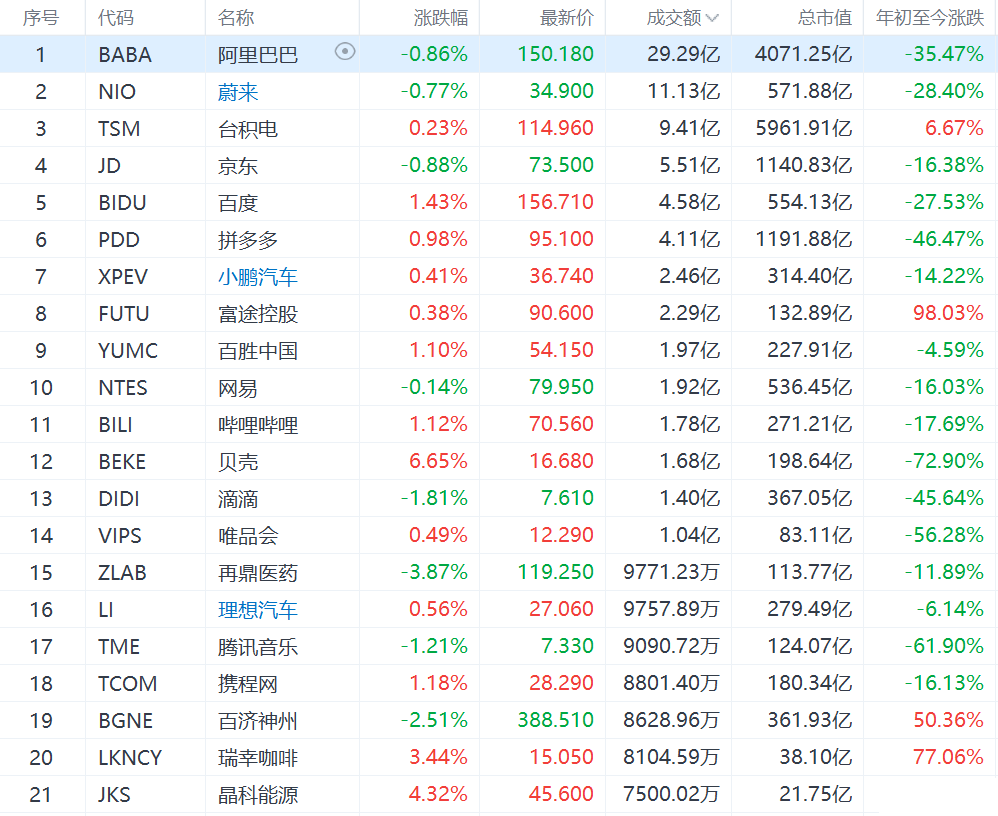998x816 pixels.
Task: Select 晶科能源 in the last row
Action: pyautogui.click(x=258, y=795)
